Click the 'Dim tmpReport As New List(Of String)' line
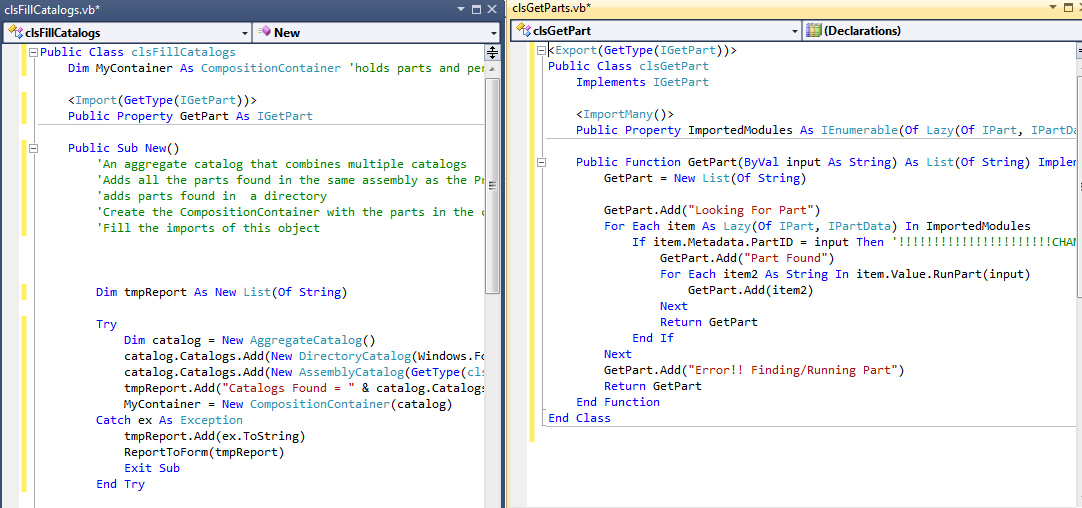 222,292
